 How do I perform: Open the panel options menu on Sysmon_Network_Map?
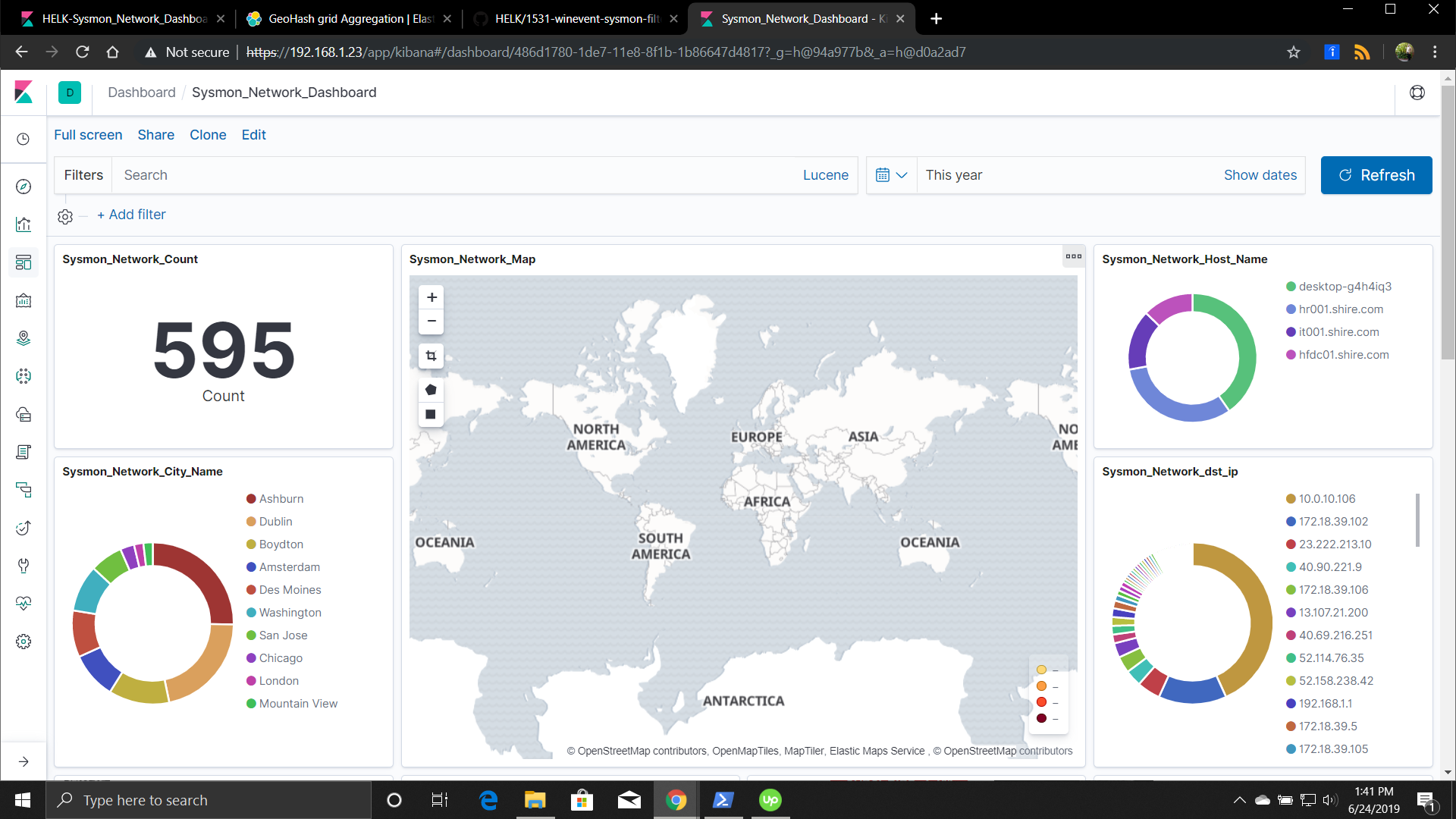click(x=1074, y=256)
